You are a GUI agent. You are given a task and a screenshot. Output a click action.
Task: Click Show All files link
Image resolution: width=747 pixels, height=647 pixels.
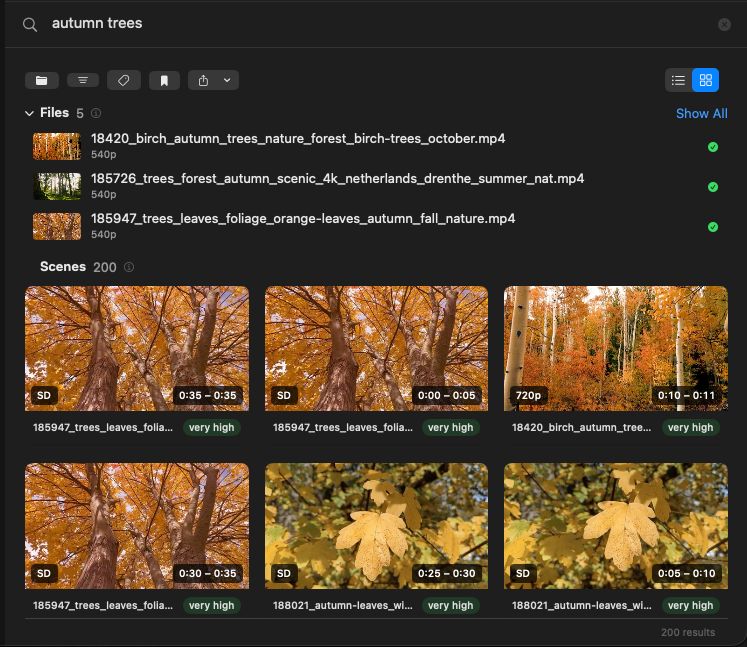[702, 113]
